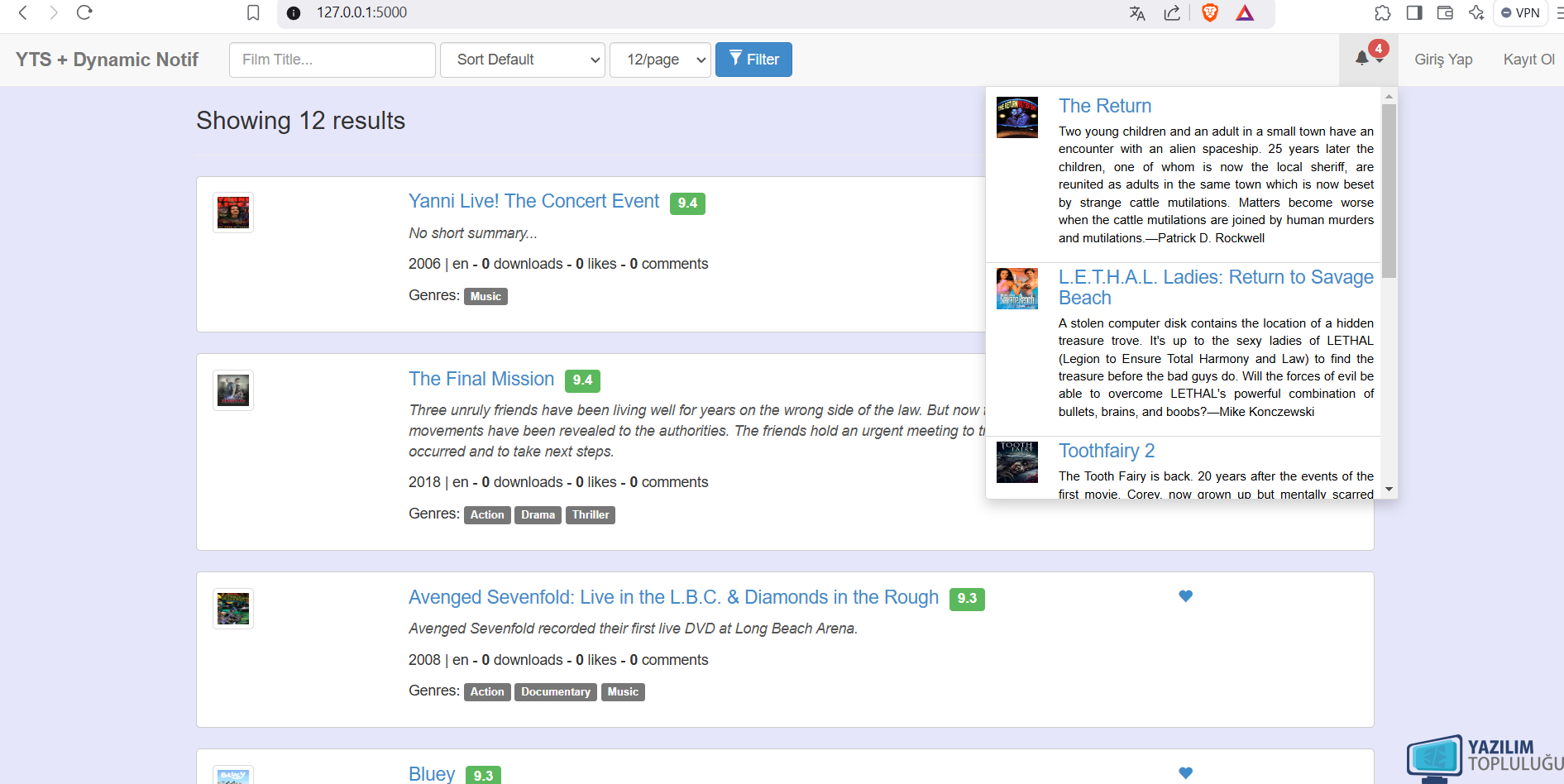Open the Brave Wallet icon
Screen dimensions: 1564x784
[1445, 12]
